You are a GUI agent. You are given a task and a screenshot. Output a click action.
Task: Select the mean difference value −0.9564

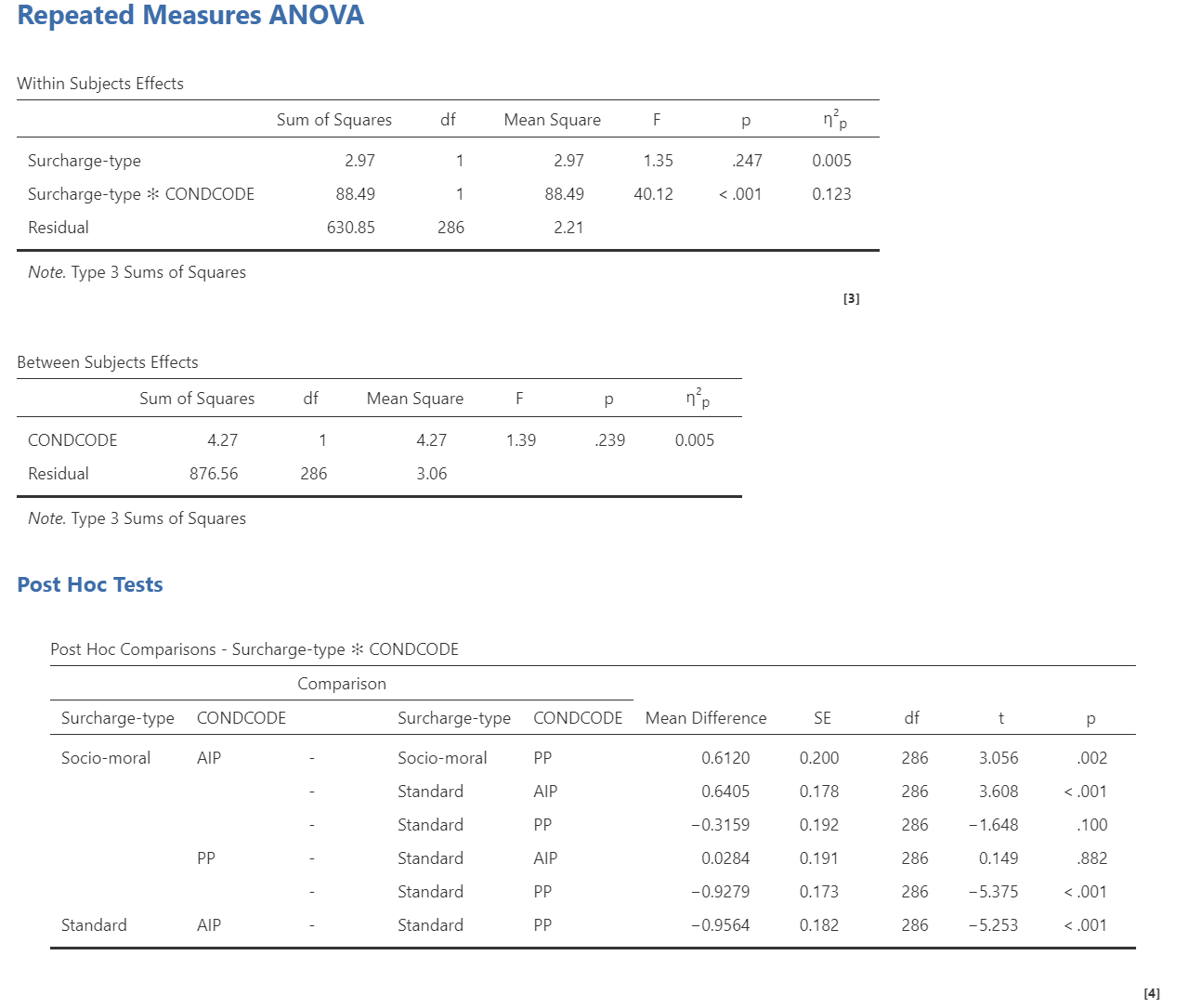click(720, 925)
